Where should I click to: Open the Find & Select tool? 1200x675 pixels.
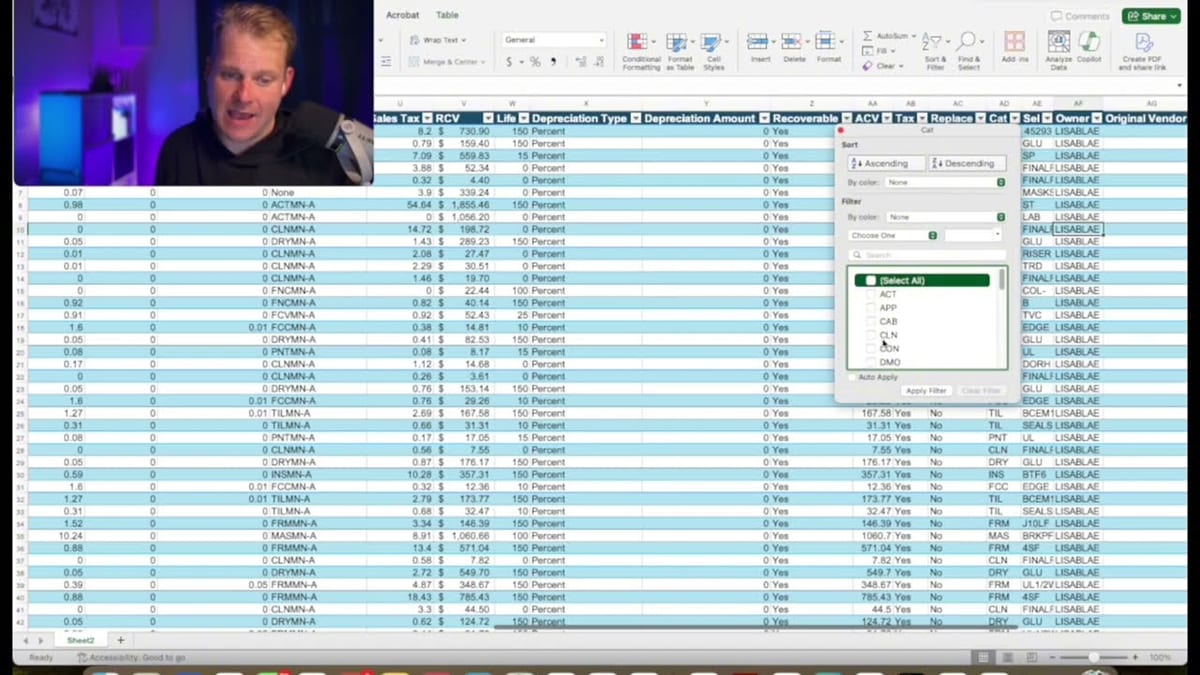[968, 50]
